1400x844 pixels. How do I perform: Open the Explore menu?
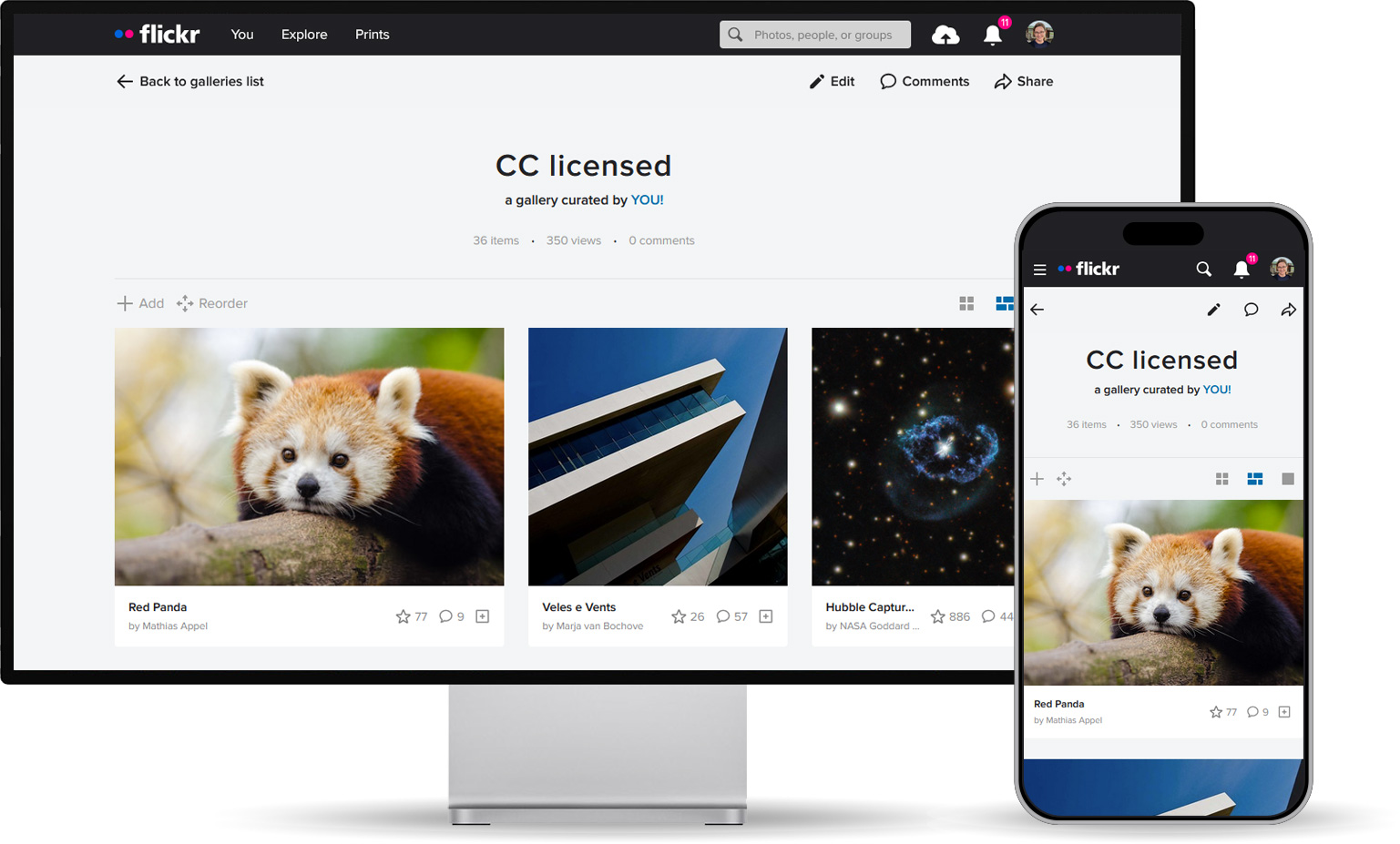tap(304, 35)
